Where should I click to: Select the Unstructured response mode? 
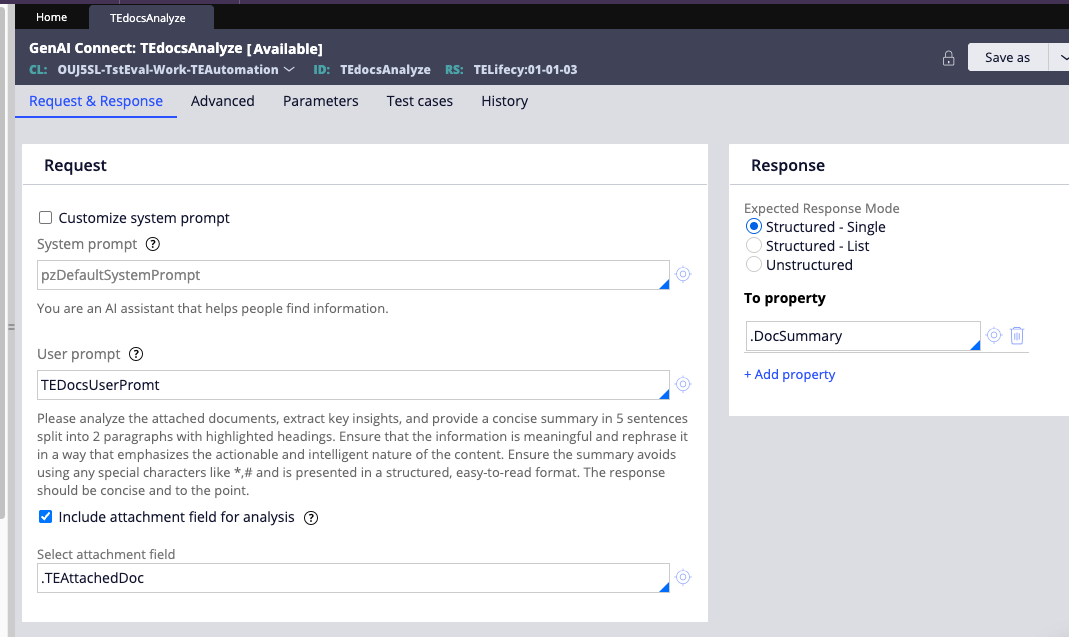(x=753, y=264)
